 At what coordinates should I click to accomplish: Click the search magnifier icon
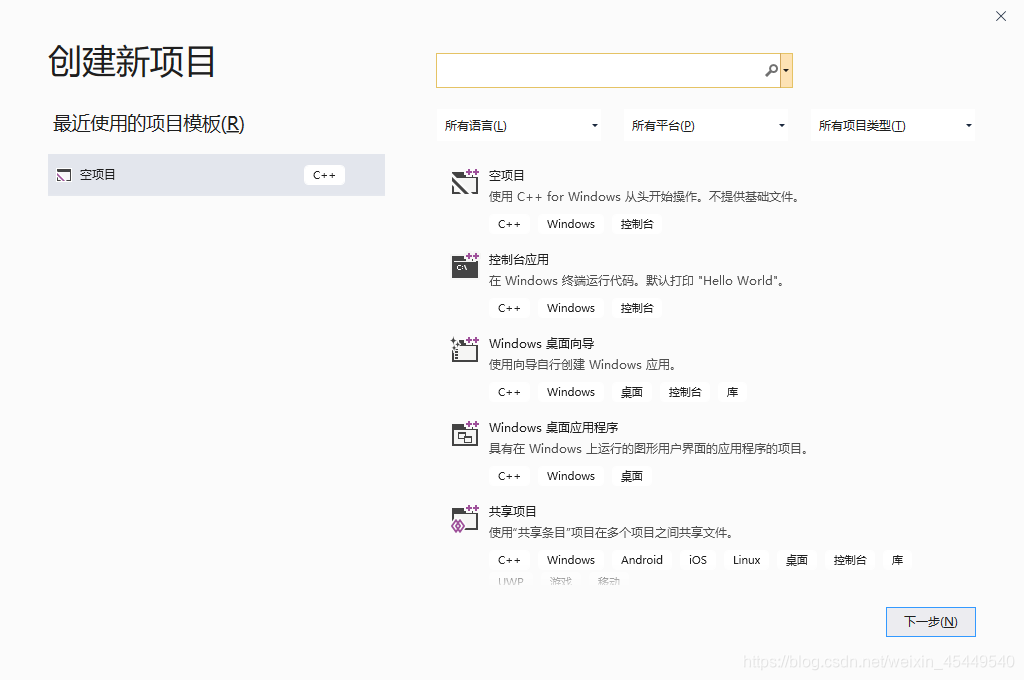[770, 70]
